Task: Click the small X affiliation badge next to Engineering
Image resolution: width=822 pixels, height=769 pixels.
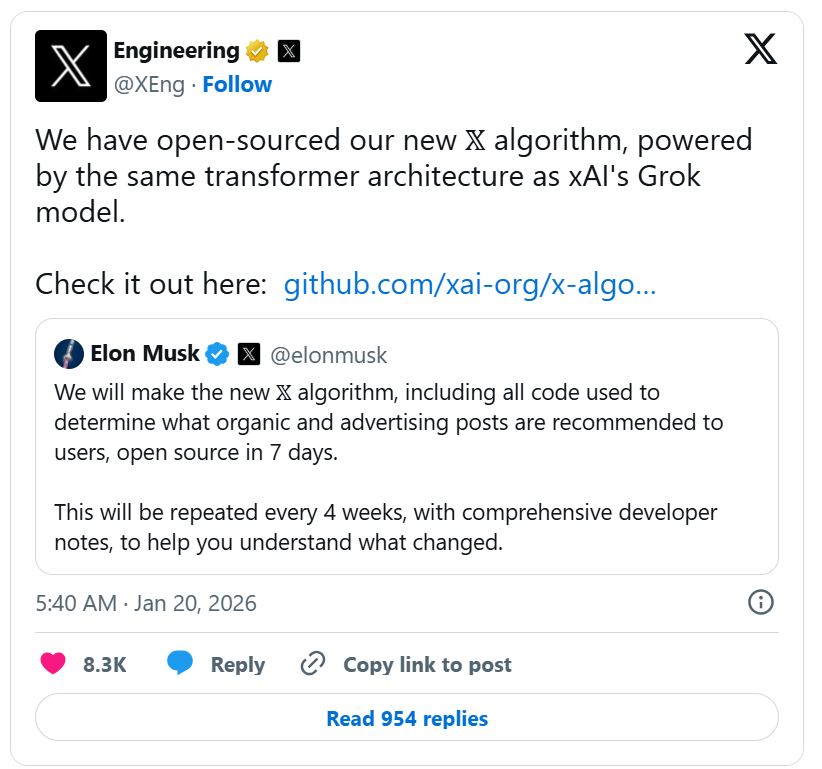Action: coord(288,51)
